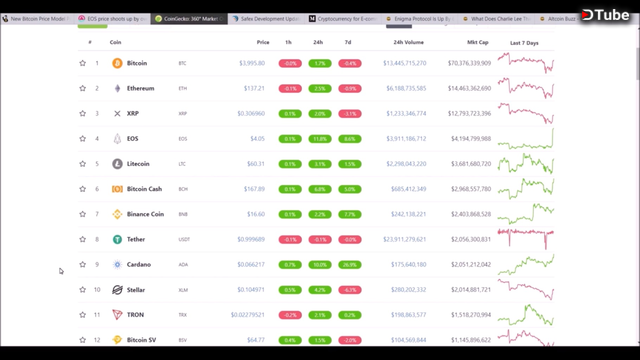640x360 pixels.
Task: Toggle the favorite star for Bitcoin
Action: 82,63
